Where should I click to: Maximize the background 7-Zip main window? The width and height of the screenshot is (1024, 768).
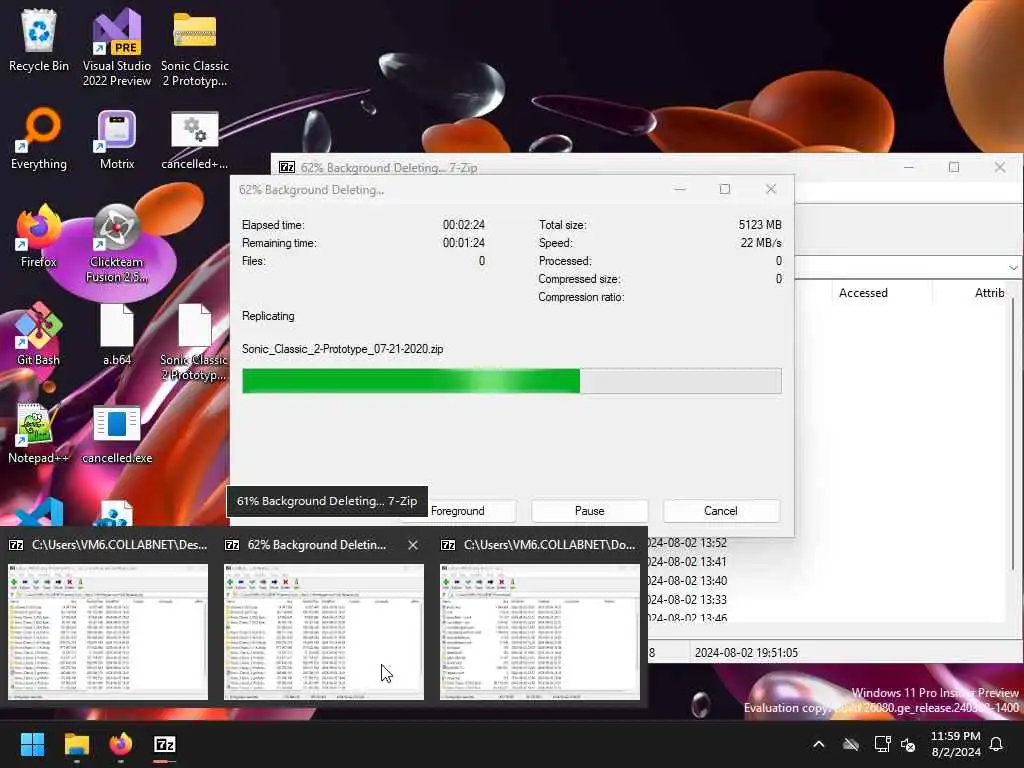coord(953,168)
